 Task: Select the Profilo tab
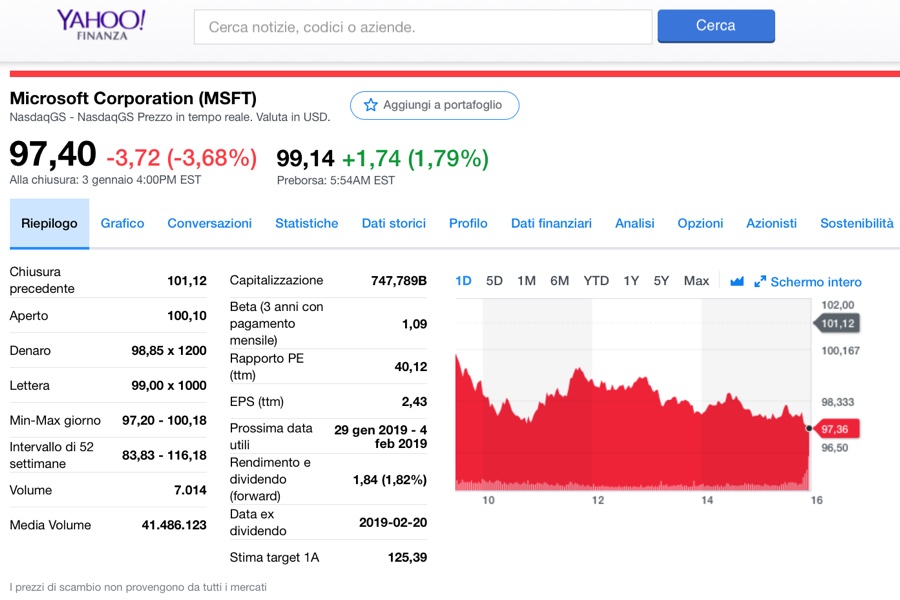point(468,223)
